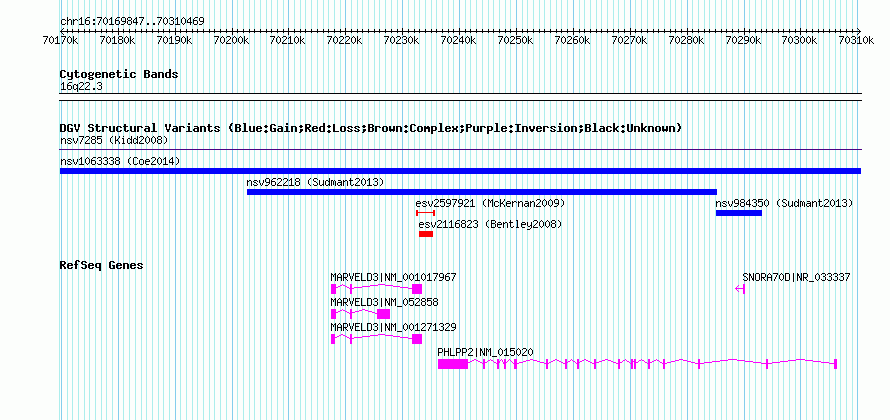Open the nsv1063338 (Coe2014) label
Screen dimensions: 890x420
tap(120, 161)
